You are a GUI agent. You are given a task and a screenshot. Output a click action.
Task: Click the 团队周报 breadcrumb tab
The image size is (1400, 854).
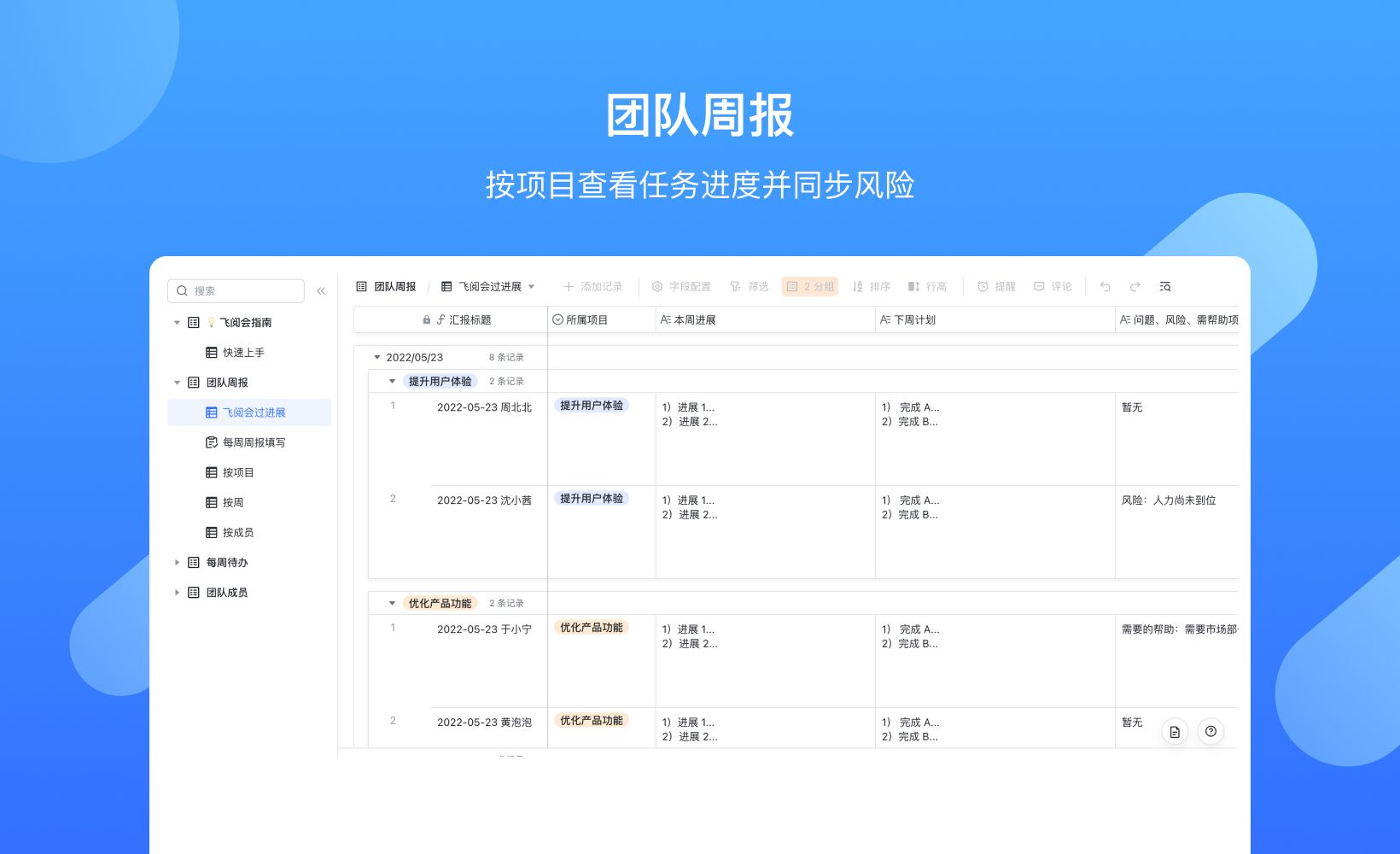click(x=386, y=287)
